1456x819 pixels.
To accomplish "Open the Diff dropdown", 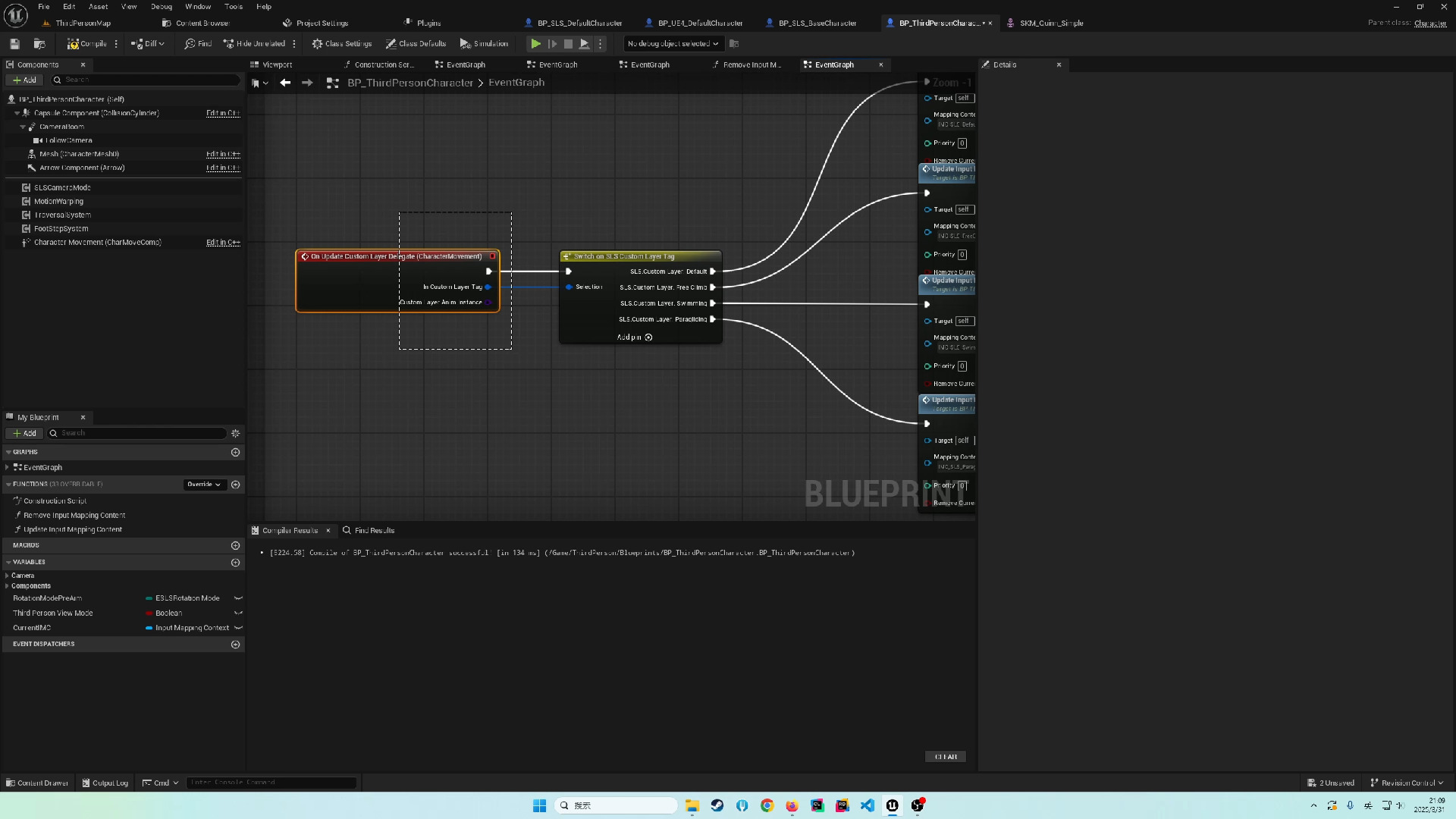I will pyautogui.click(x=147, y=44).
